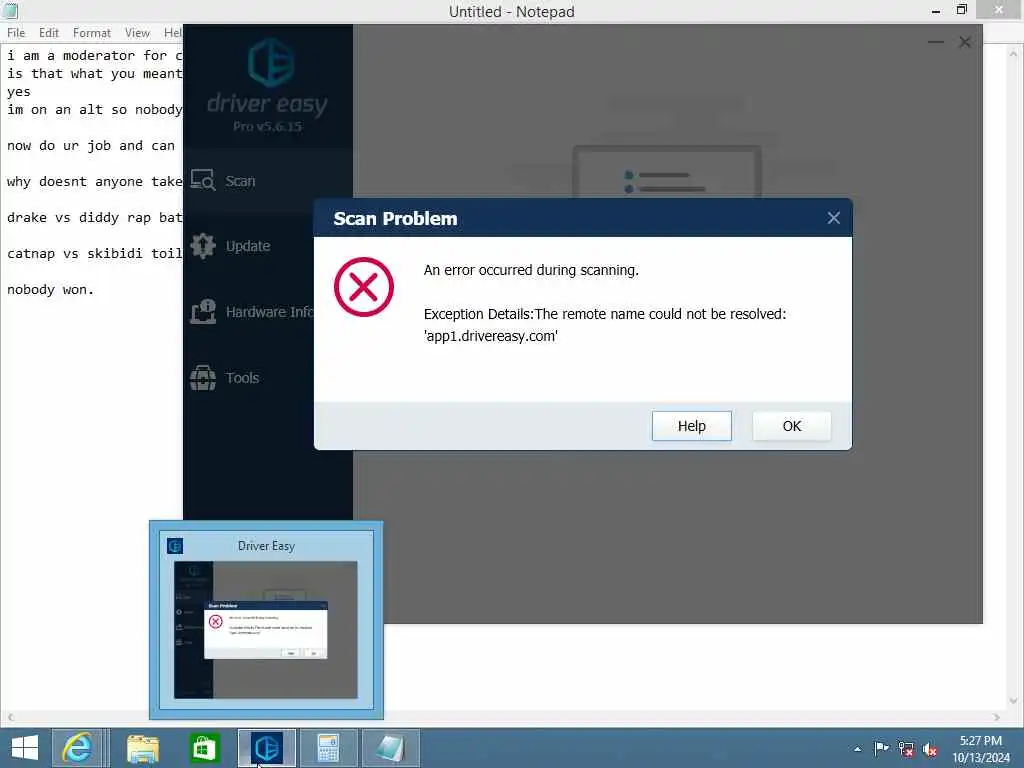Click the Driver Easy logo at the top
Screen dimensions: 1024x768
[x=269, y=63]
